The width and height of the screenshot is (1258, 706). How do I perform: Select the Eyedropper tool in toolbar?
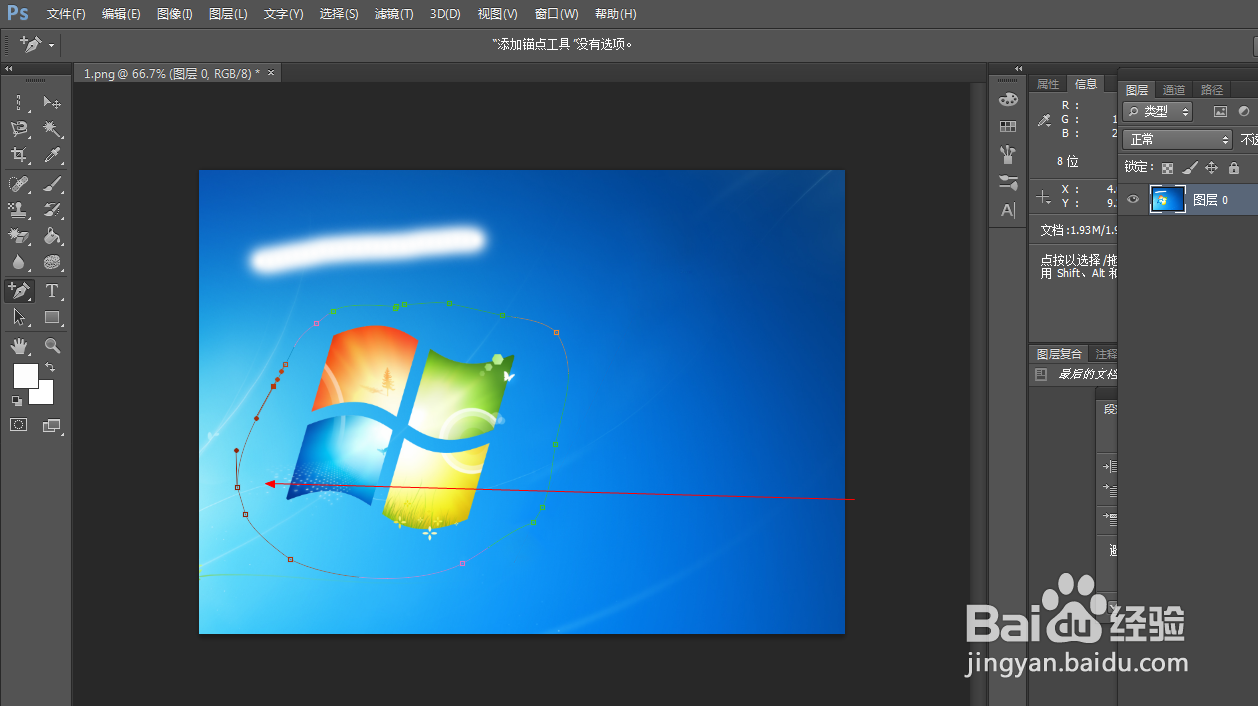(52, 155)
